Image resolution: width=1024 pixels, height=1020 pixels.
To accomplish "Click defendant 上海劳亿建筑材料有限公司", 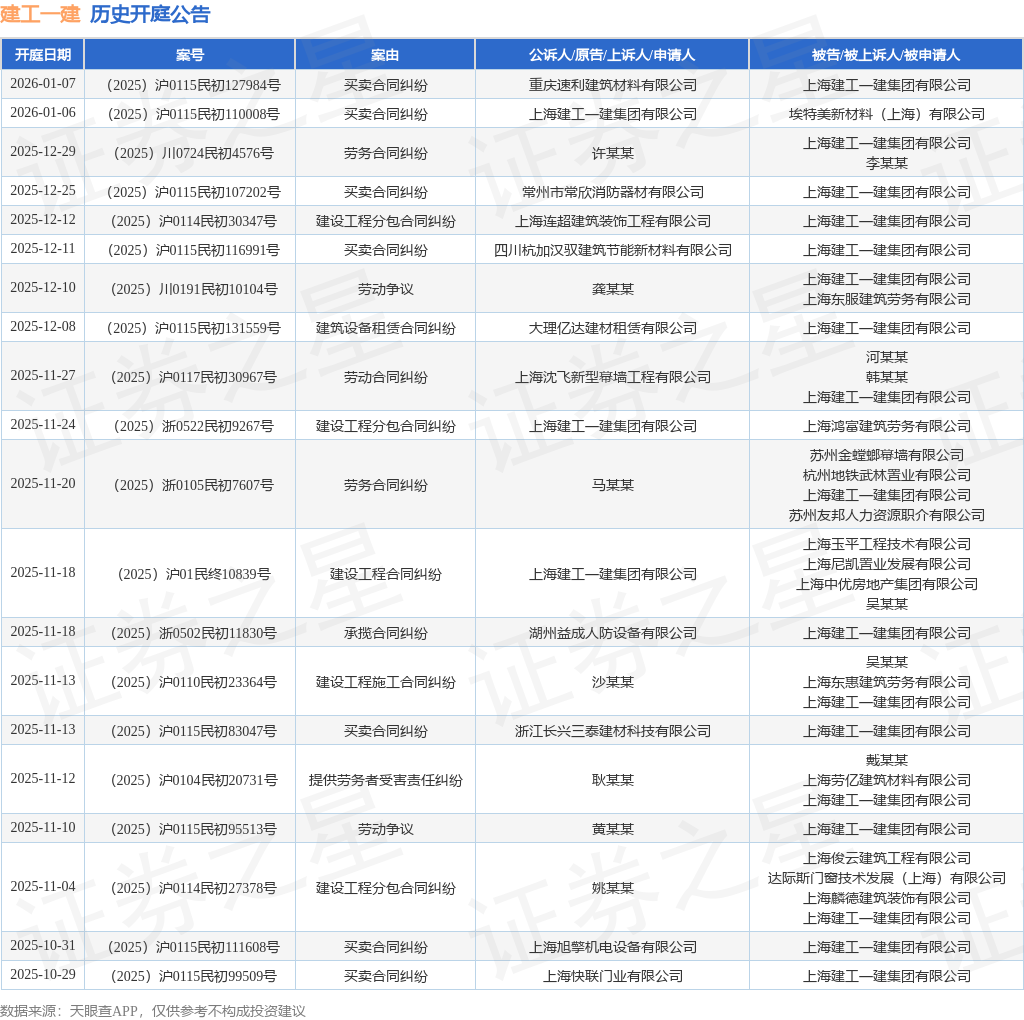I will (887, 780).
